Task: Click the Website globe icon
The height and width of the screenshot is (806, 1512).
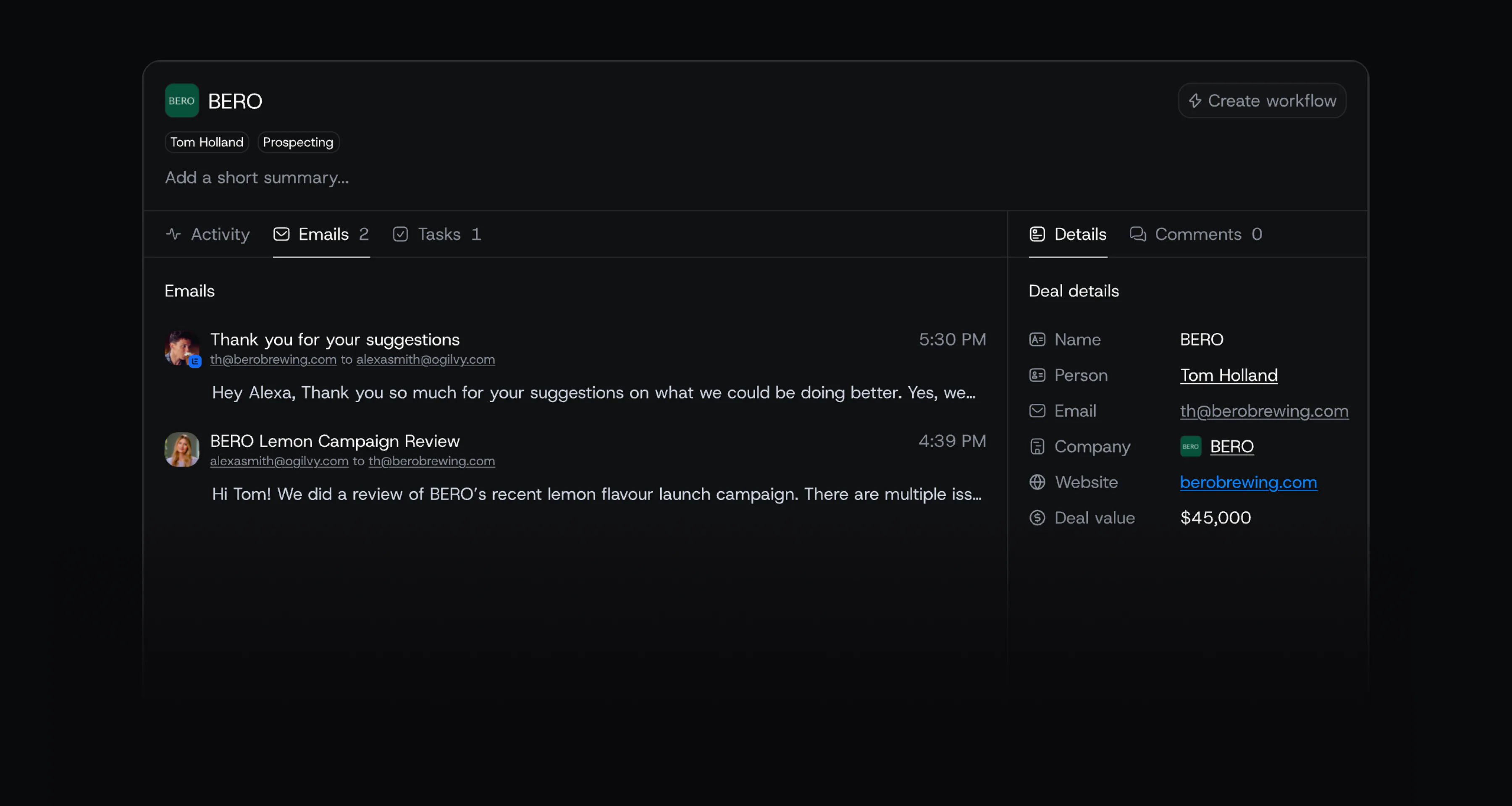Action: 1037,482
